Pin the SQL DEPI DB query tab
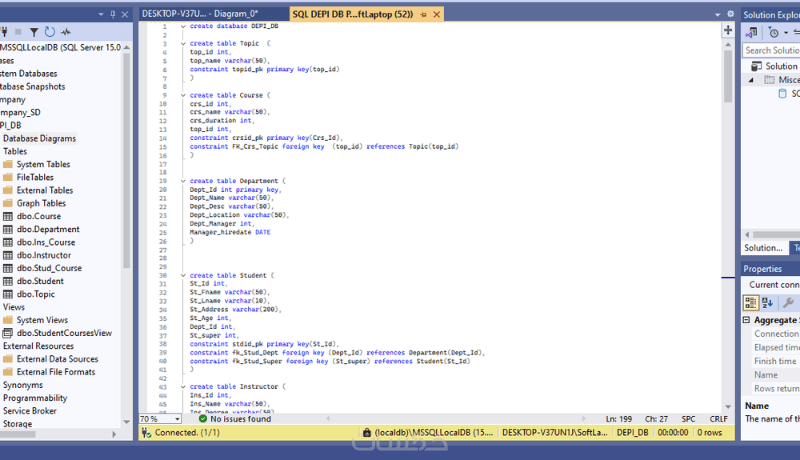This screenshot has height=460, width=800. 423,14
